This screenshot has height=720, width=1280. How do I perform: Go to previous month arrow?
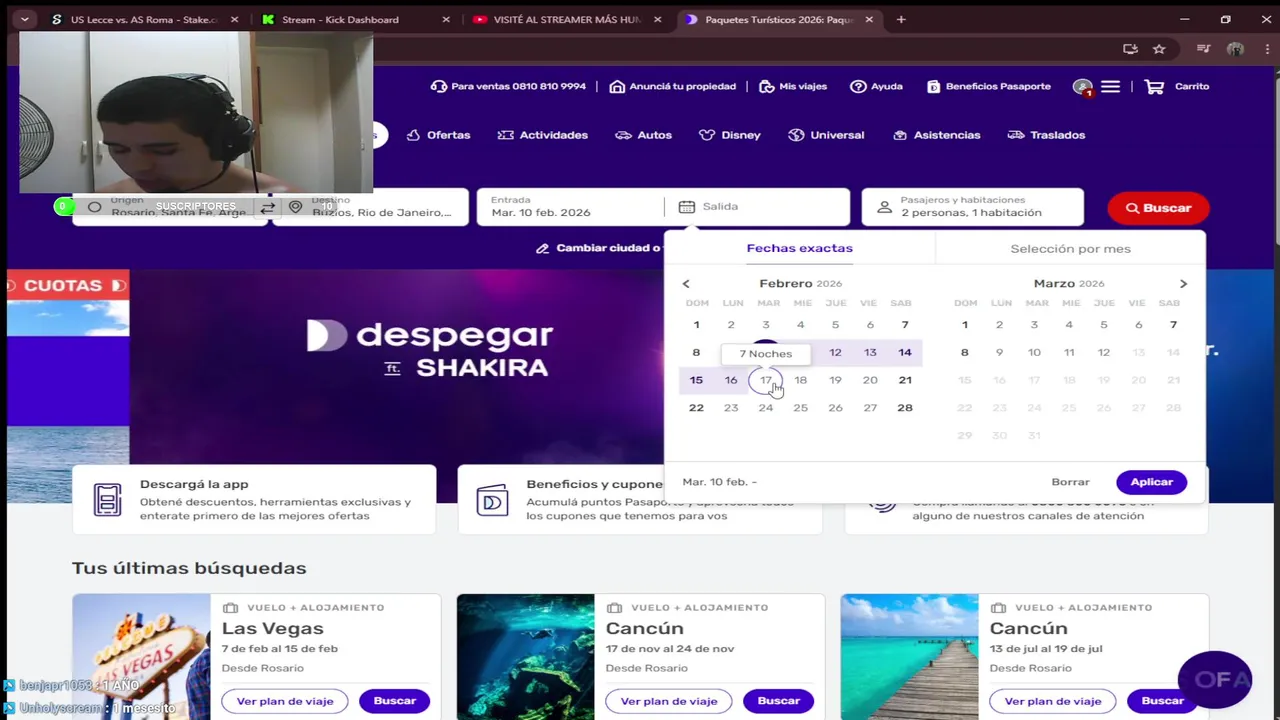tap(686, 284)
